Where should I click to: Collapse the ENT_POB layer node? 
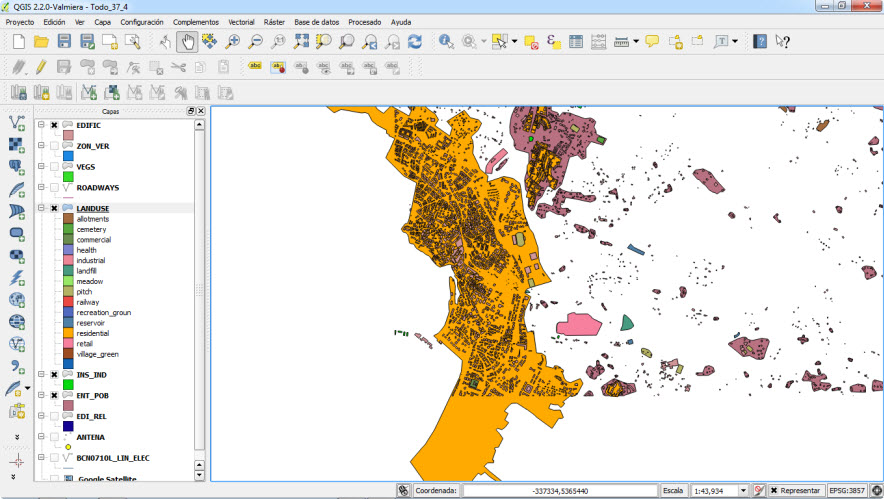pos(41,395)
